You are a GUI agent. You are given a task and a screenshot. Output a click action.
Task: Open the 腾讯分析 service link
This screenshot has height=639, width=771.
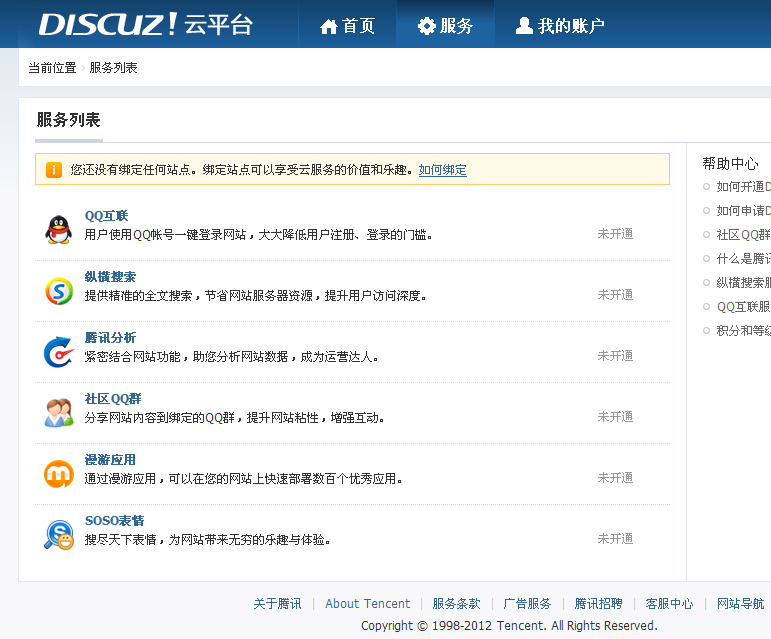[x=110, y=338]
